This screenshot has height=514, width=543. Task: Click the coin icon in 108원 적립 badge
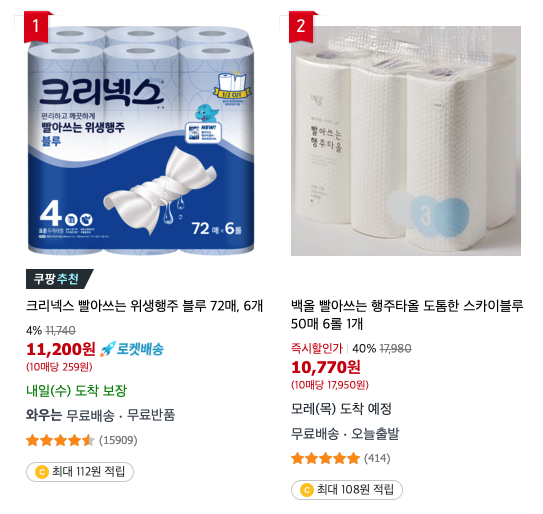coord(307,490)
